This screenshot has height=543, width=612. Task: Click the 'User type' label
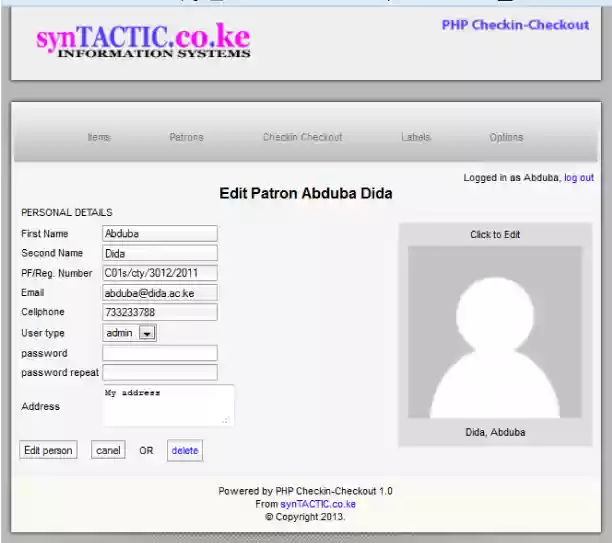pos(43,333)
